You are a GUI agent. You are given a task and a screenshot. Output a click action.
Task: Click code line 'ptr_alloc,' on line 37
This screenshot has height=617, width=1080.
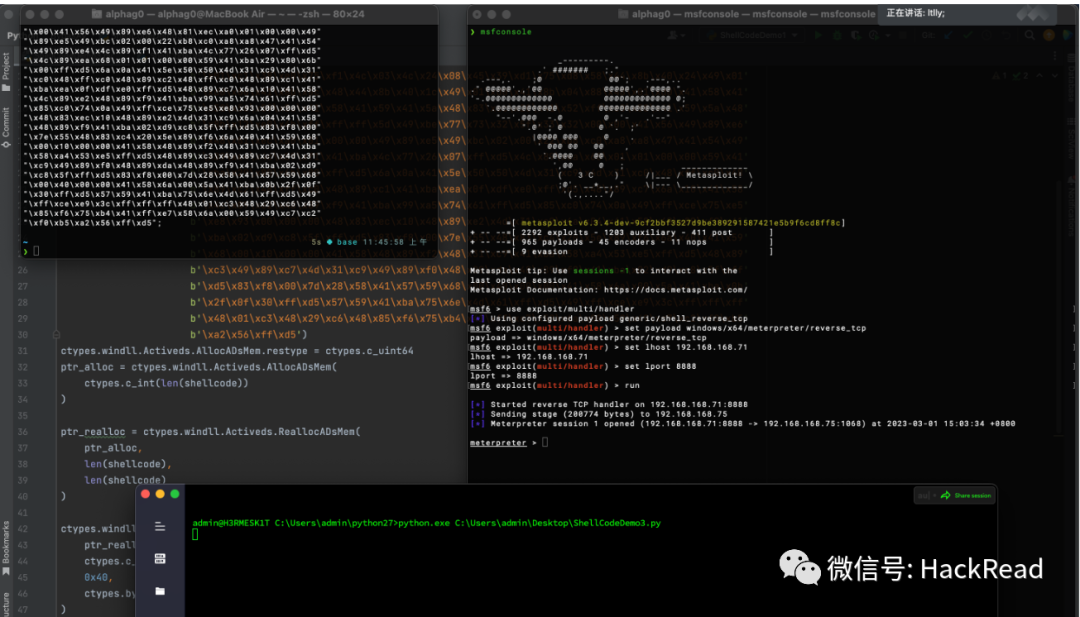(x=113, y=448)
